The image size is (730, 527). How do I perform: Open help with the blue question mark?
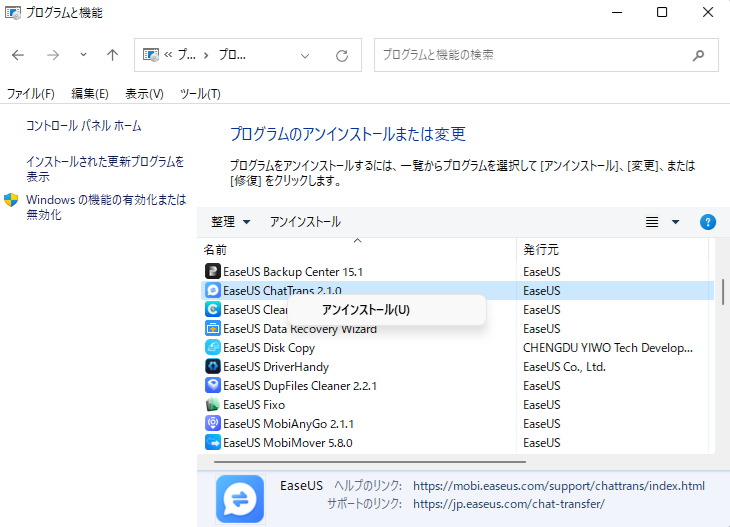coord(708,222)
